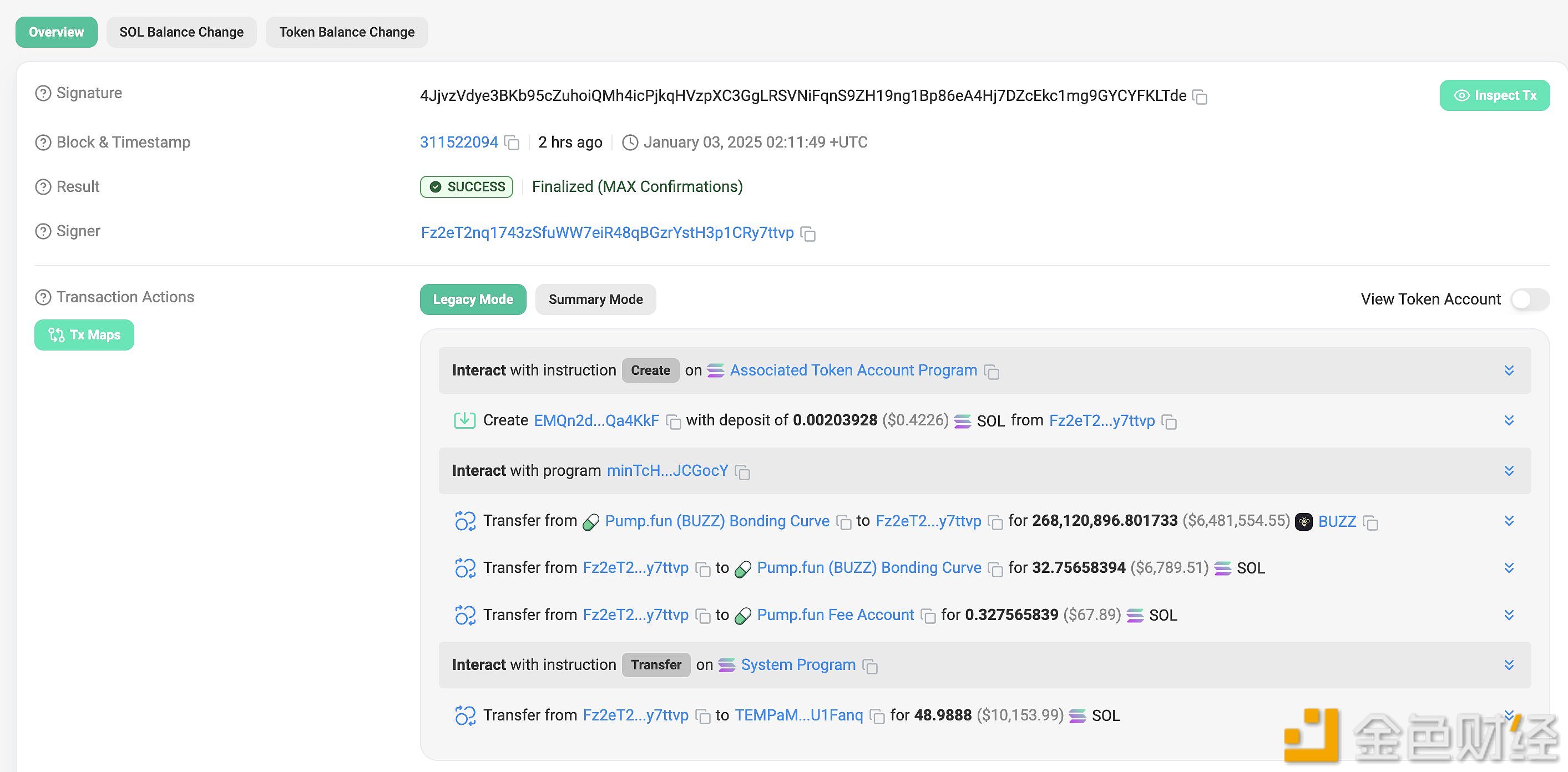Viewport: 1568px width, 772px height.
Task: Click timestamp January 03, 2025 02:11:49 +UTC
Action: point(755,143)
